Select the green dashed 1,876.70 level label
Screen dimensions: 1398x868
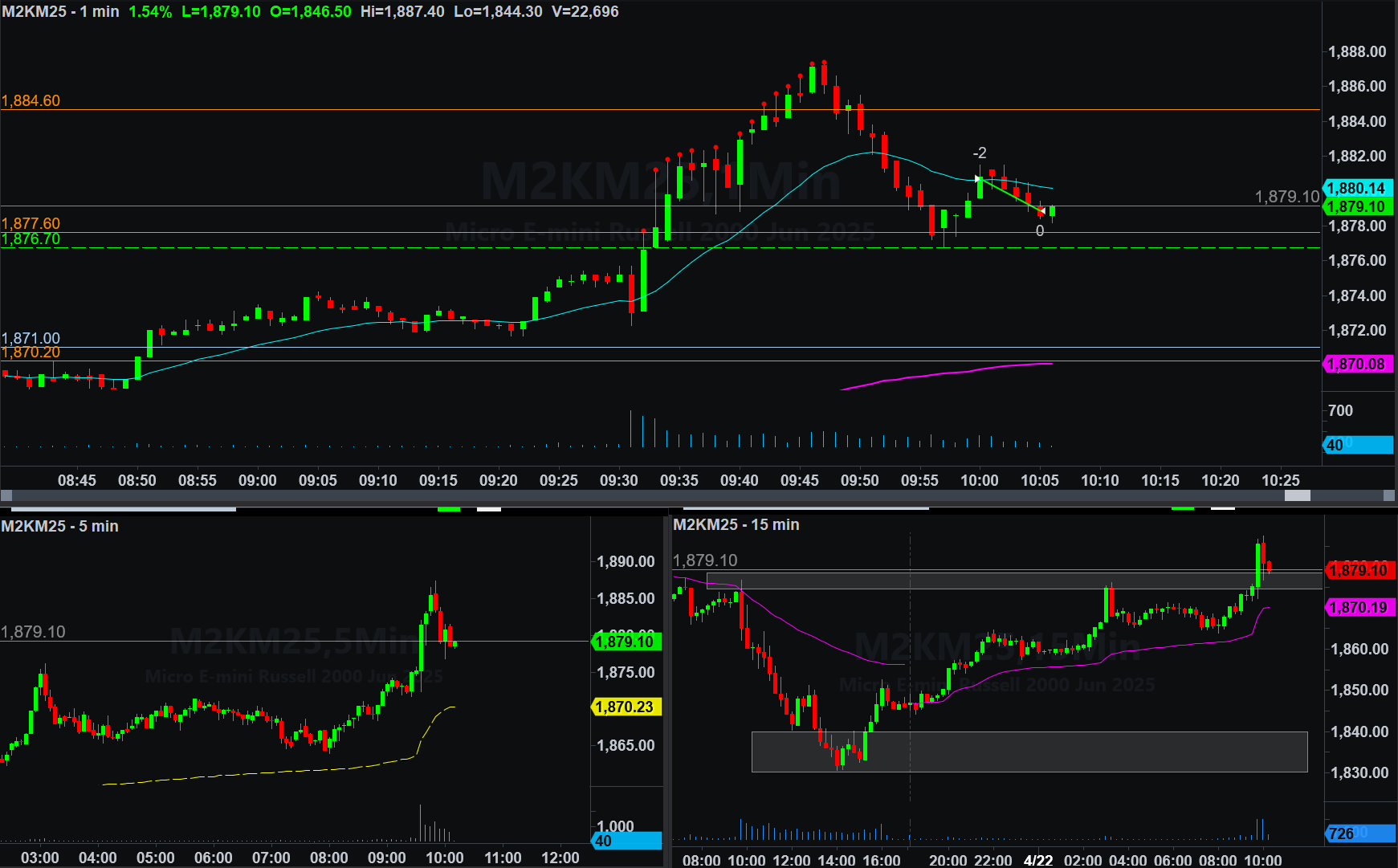(x=31, y=239)
